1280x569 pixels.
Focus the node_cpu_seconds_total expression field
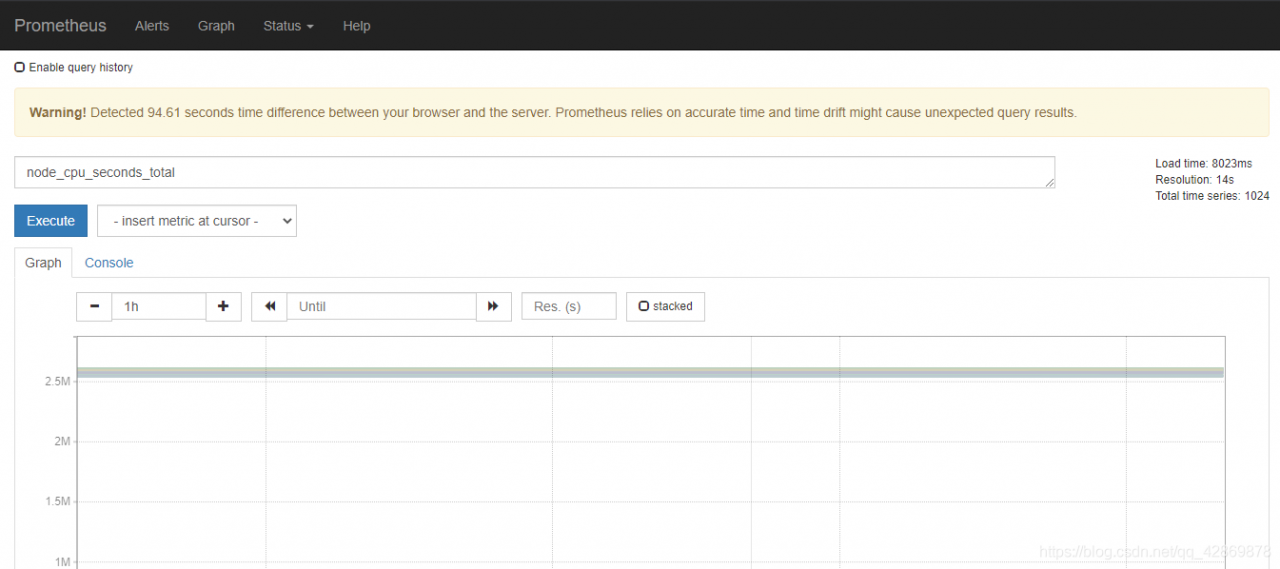[x=535, y=172]
